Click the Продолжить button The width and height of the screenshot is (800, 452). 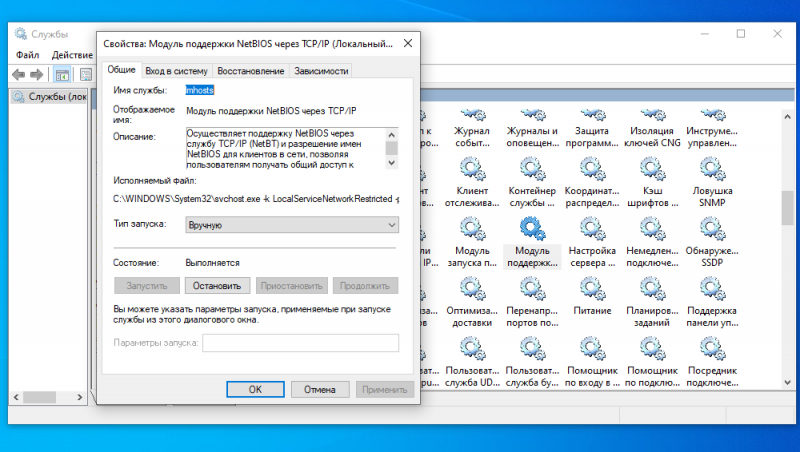click(365, 286)
